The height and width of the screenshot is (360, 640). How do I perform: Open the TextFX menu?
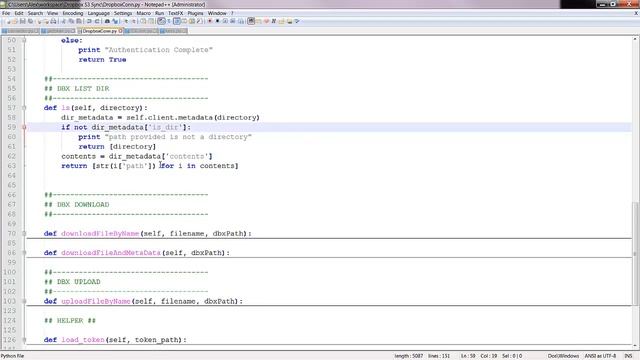point(176,13)
